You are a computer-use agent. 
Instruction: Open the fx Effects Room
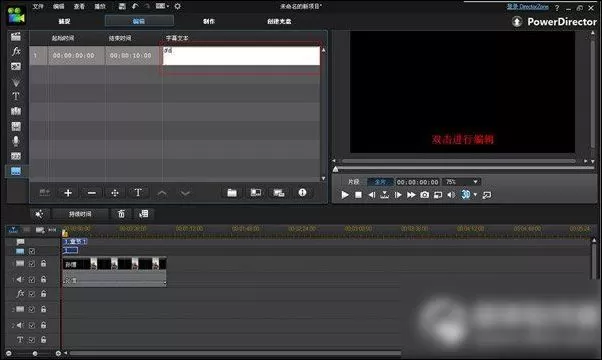pos(16,51)
